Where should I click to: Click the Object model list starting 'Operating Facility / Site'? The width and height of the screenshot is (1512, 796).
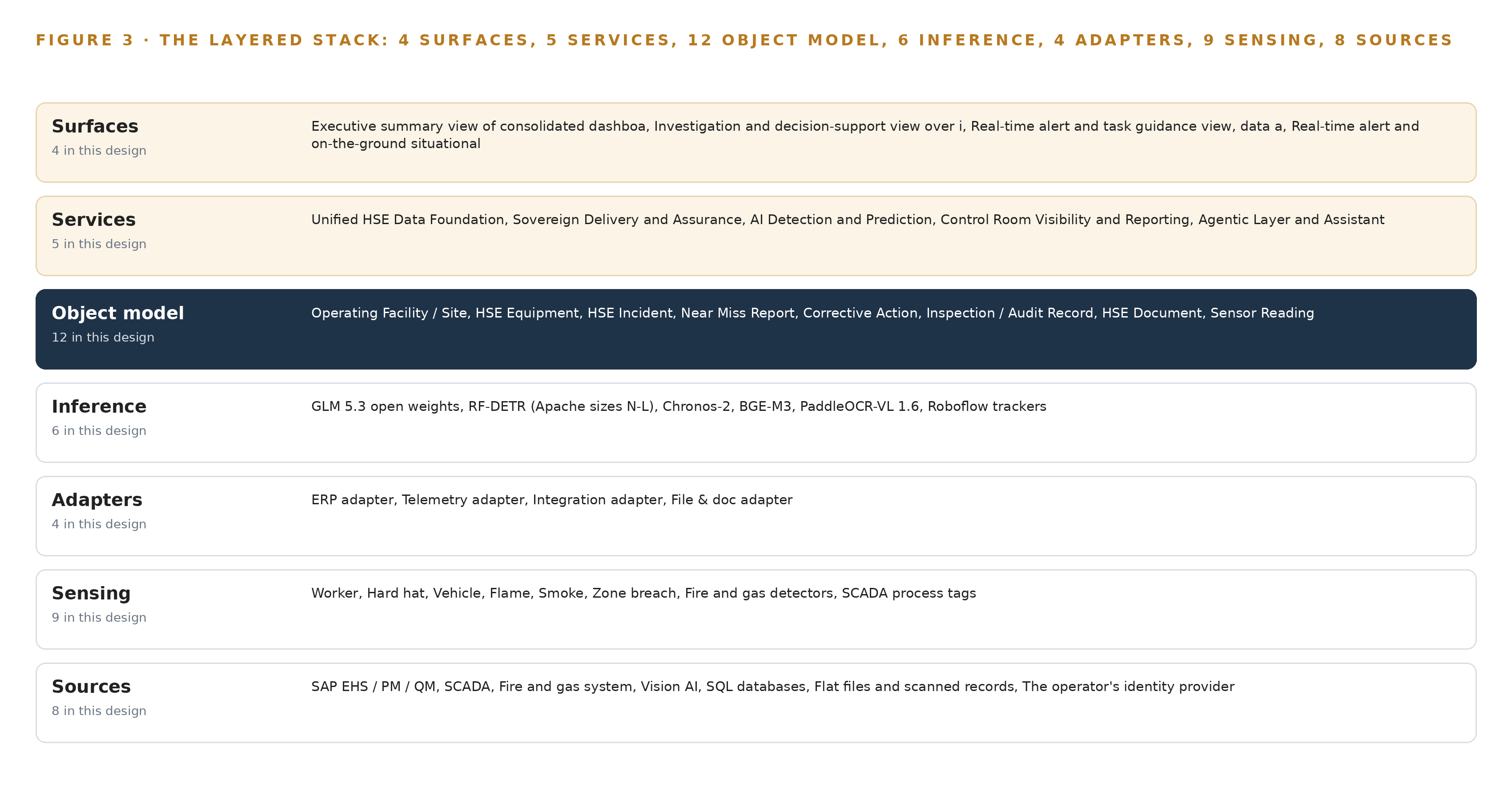812,313
